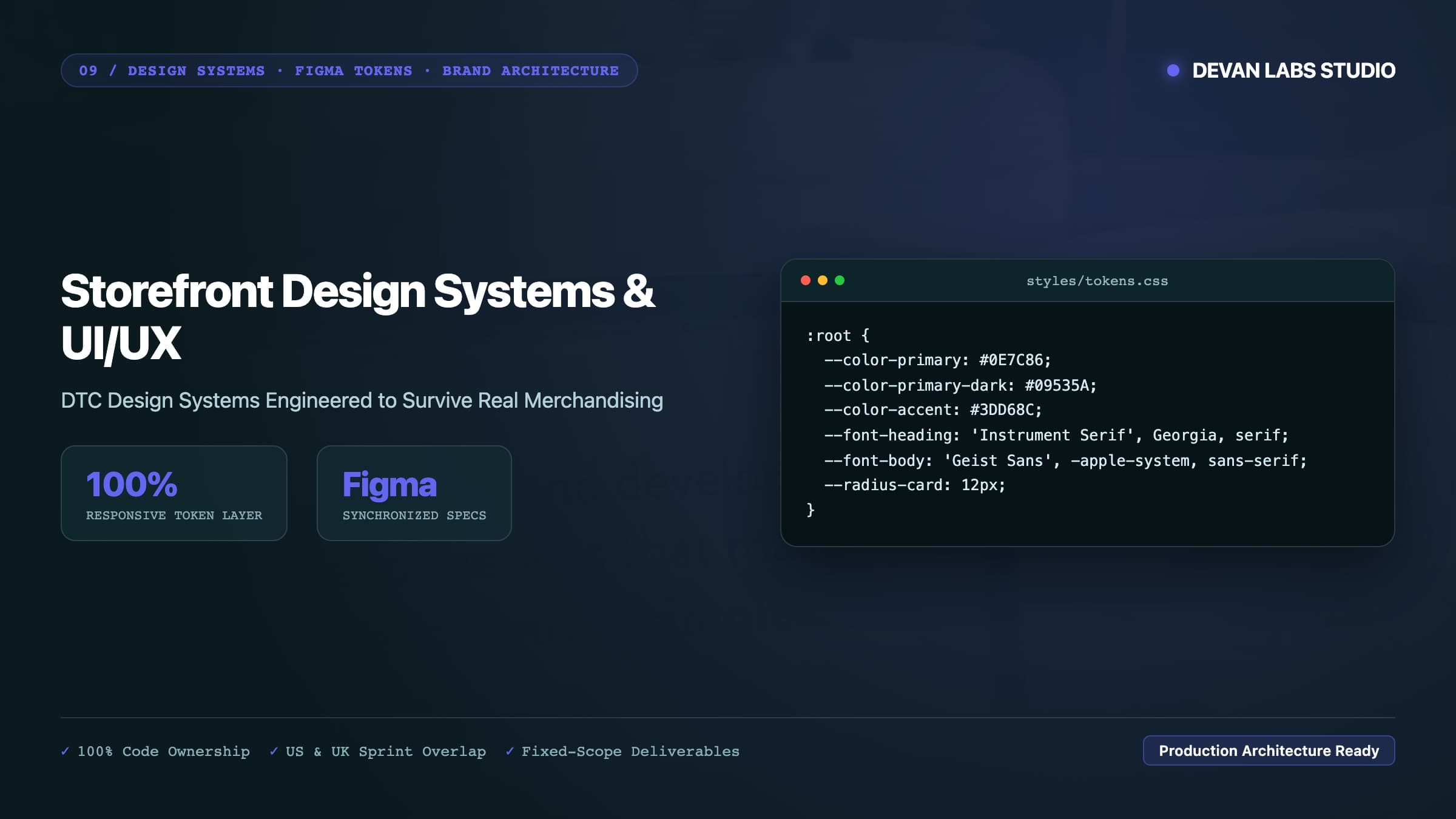The height and width of the screenshot is (819, 1456).
Task: Click the red close dot in code window
Action: tap(806, 280)
